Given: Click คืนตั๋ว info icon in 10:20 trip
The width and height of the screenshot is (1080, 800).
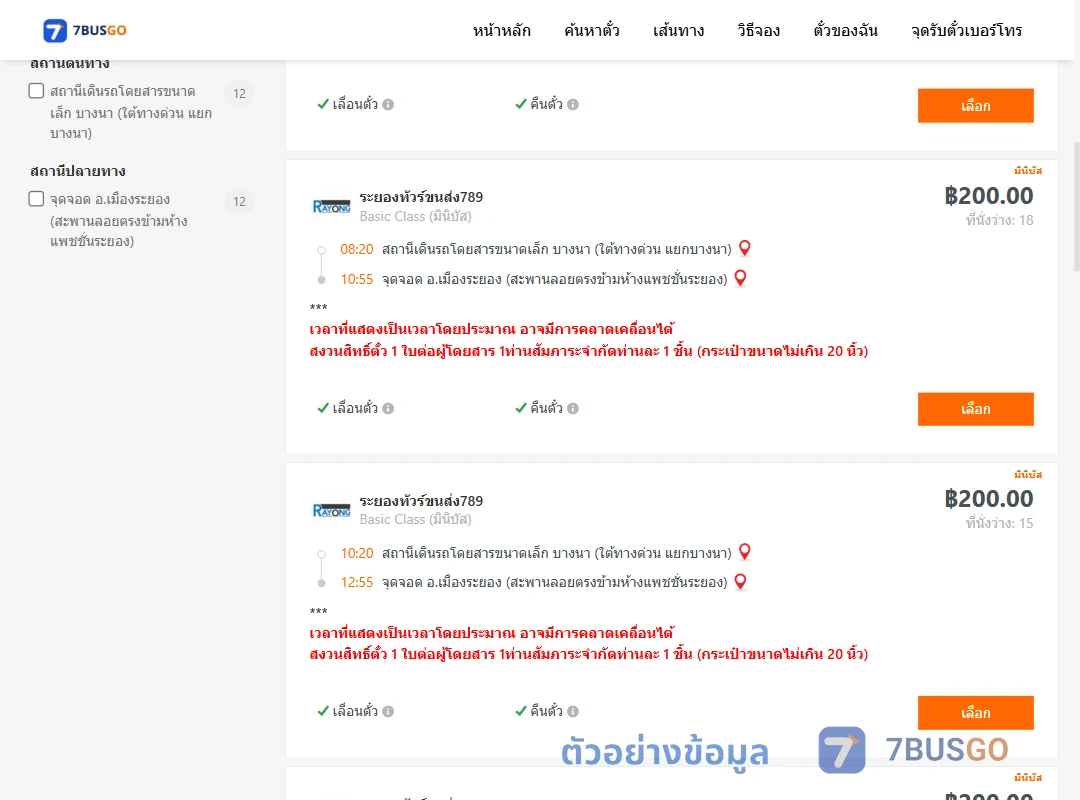Looking at the screenshot, I should click(573, 712).
